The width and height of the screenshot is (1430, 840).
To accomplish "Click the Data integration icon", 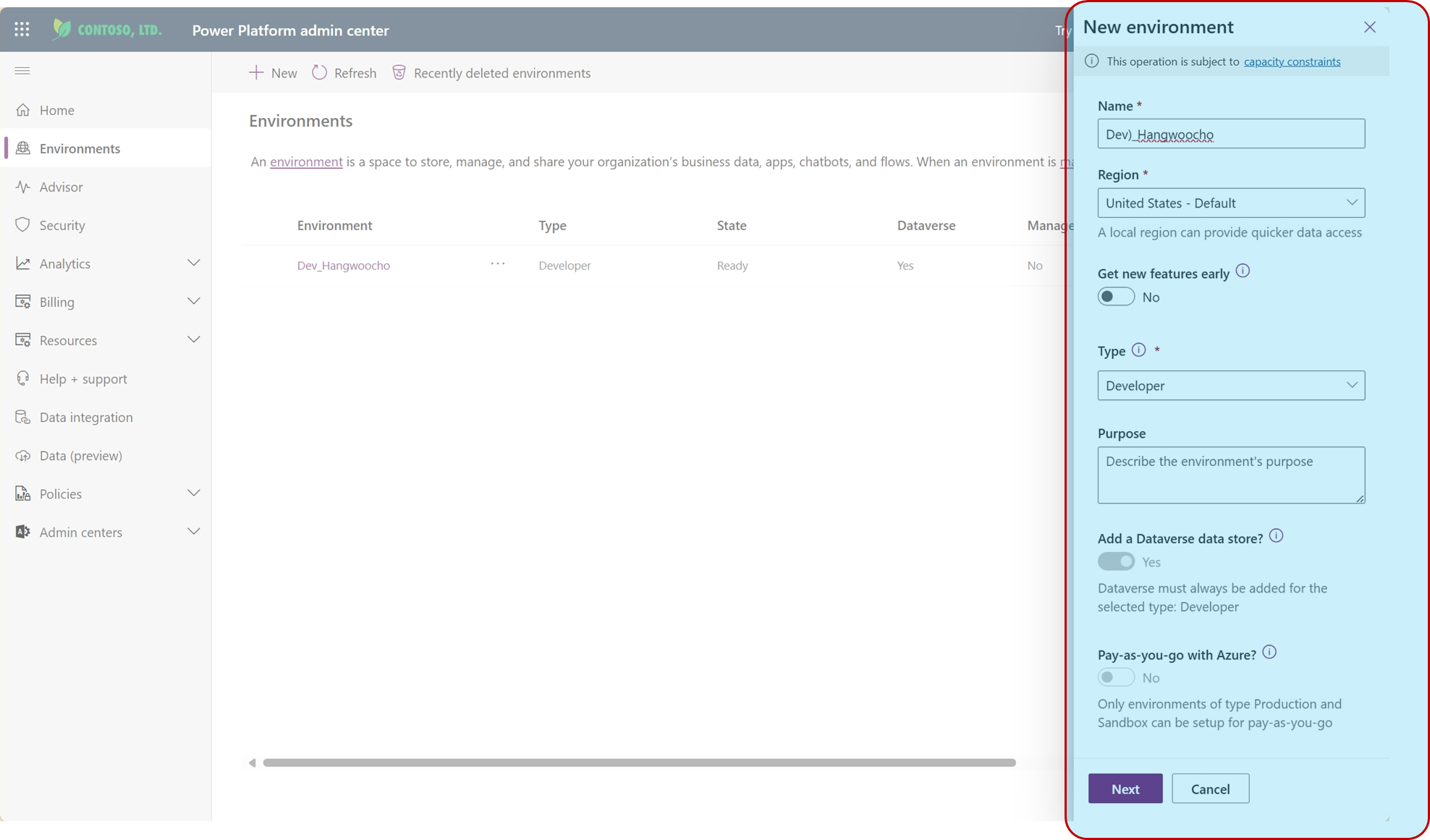I will point(23,417).
